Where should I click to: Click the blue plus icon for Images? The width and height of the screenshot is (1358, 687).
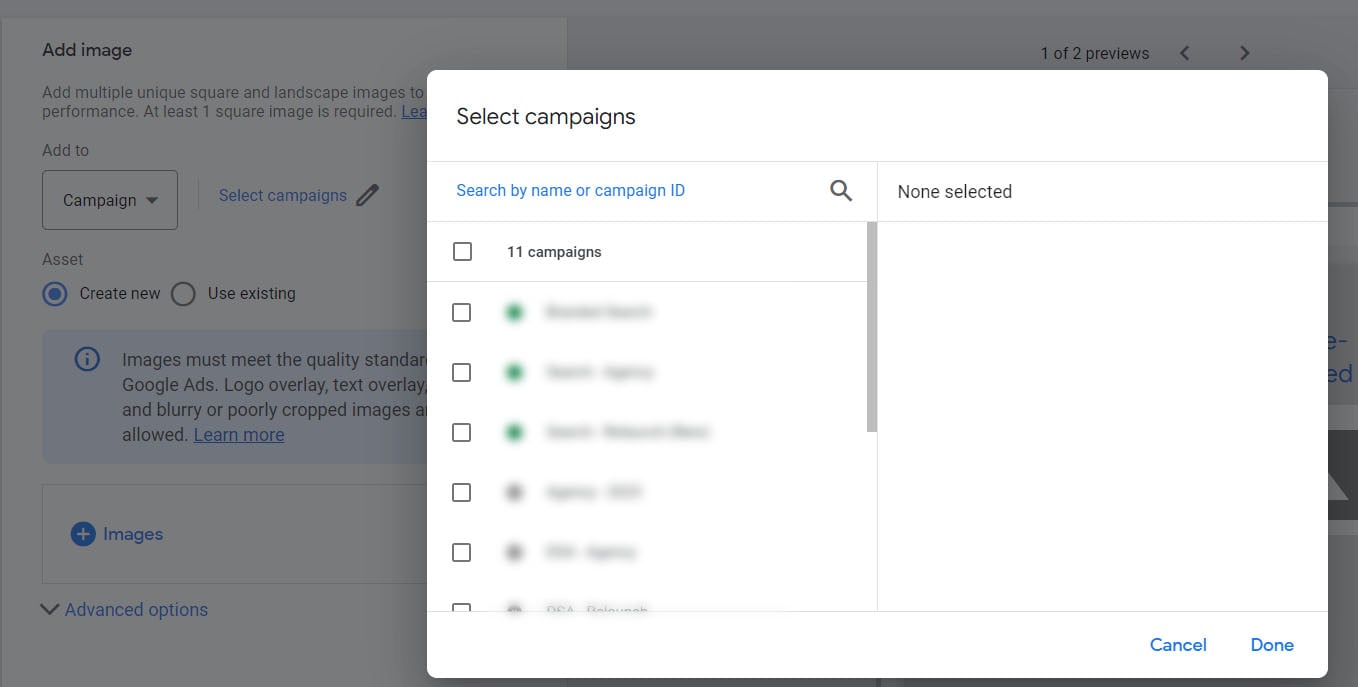tap(83, 534)
